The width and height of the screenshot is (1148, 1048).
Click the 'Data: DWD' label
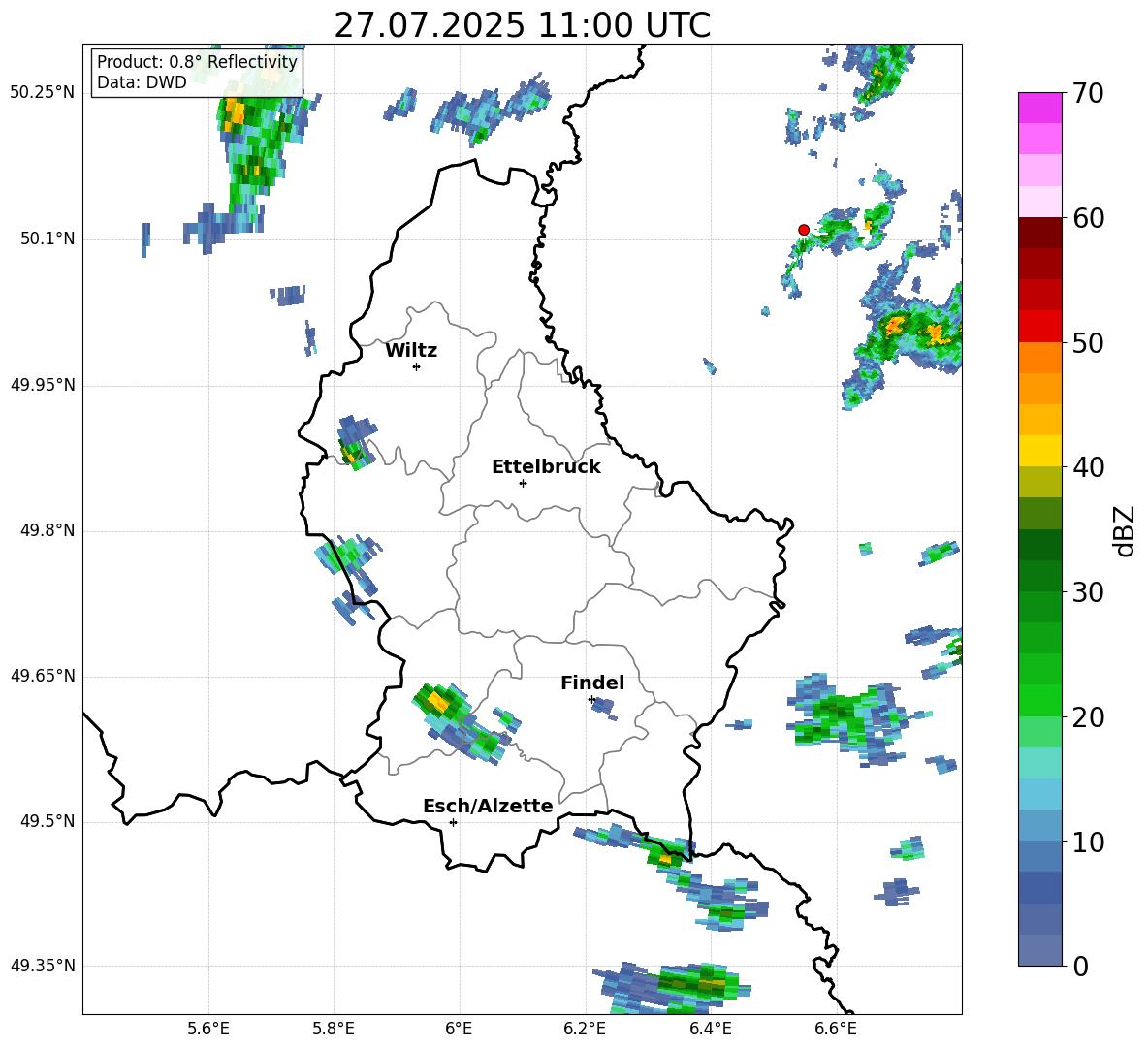click(x=142, y=82)
